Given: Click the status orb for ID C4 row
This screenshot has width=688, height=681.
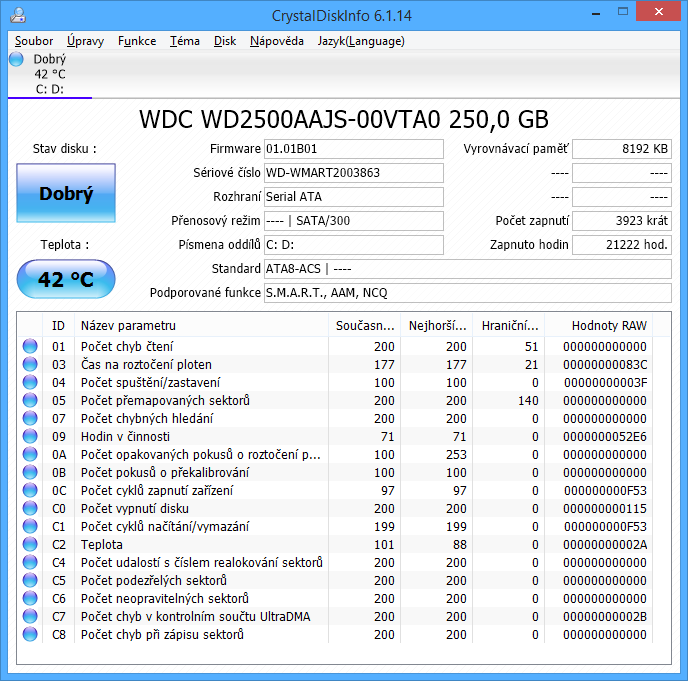Looking at the screenshot, I should tap(30, 562).
